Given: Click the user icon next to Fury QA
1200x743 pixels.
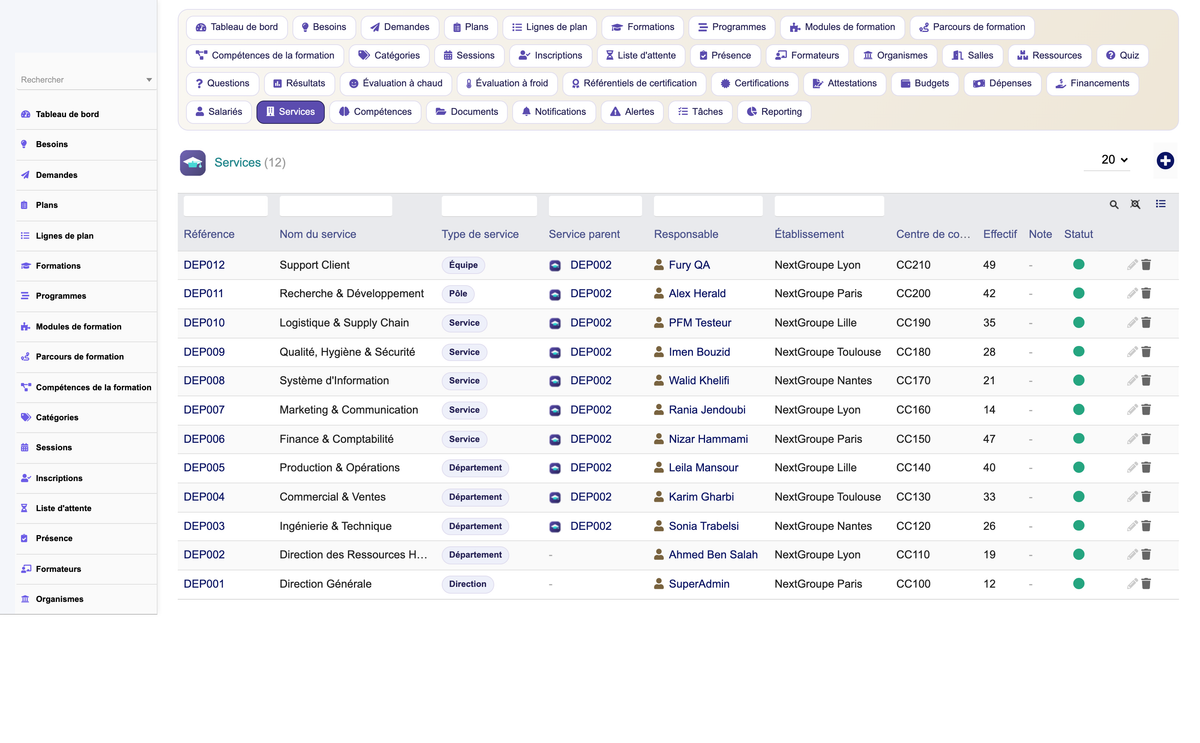Looking at the screenshot, I should (x=659, y=265).
